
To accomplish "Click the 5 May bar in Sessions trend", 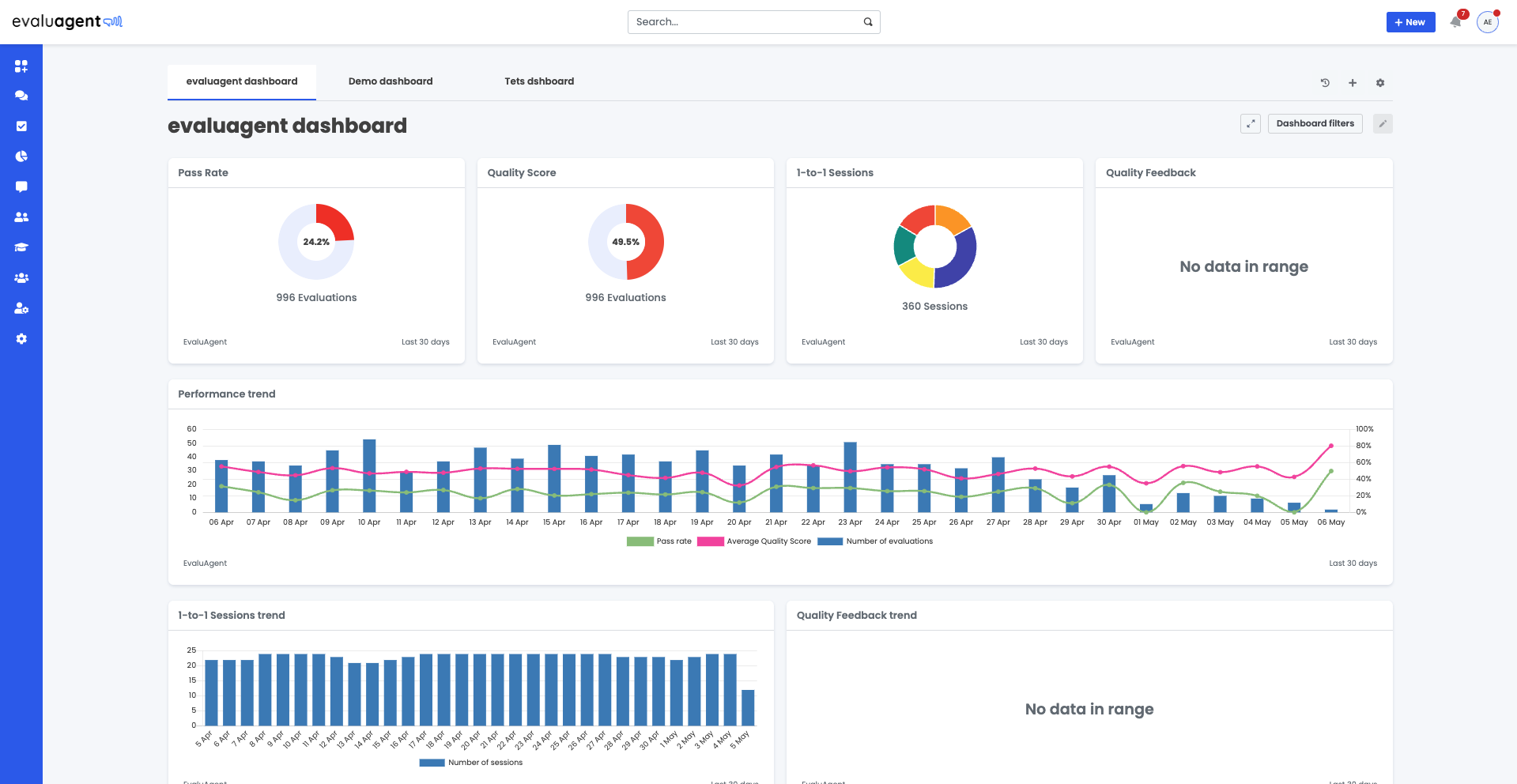I will click(748, 707).
